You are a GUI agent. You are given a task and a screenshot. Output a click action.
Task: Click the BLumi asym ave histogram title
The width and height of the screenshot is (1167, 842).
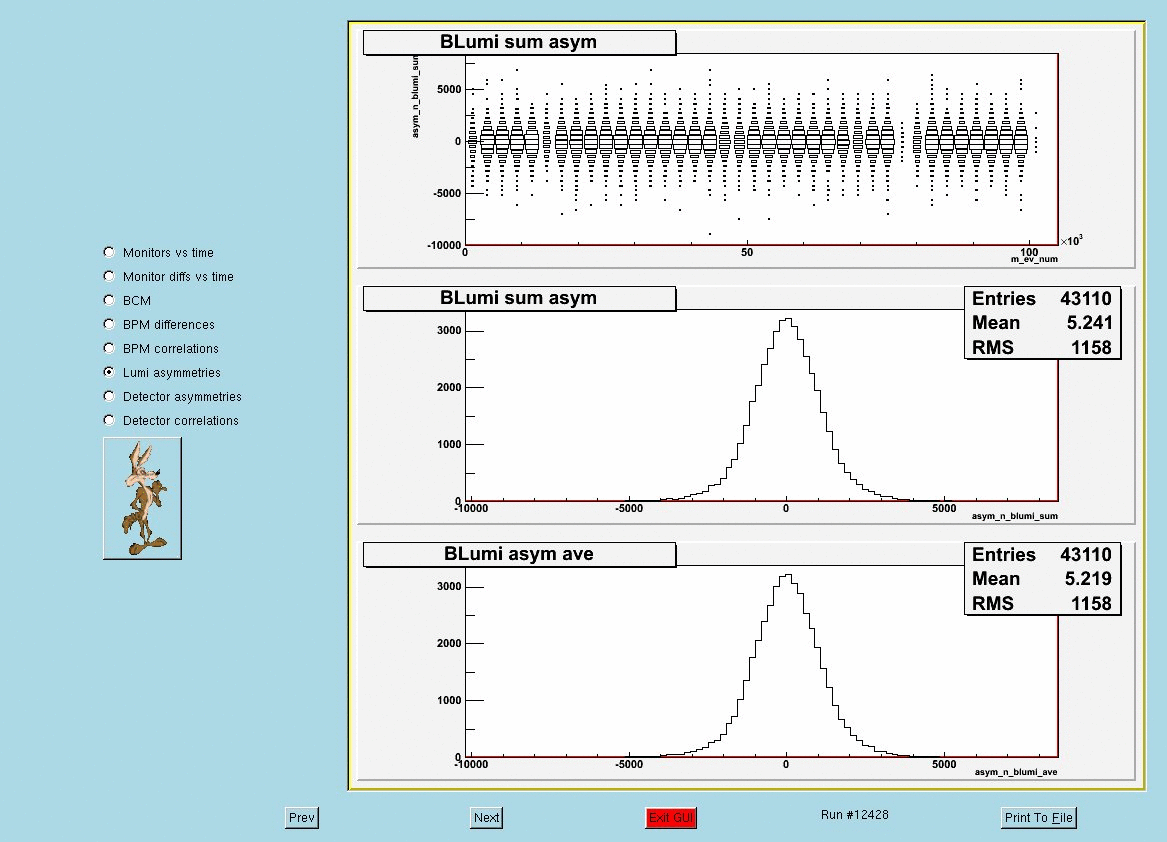tap(519, 555)
